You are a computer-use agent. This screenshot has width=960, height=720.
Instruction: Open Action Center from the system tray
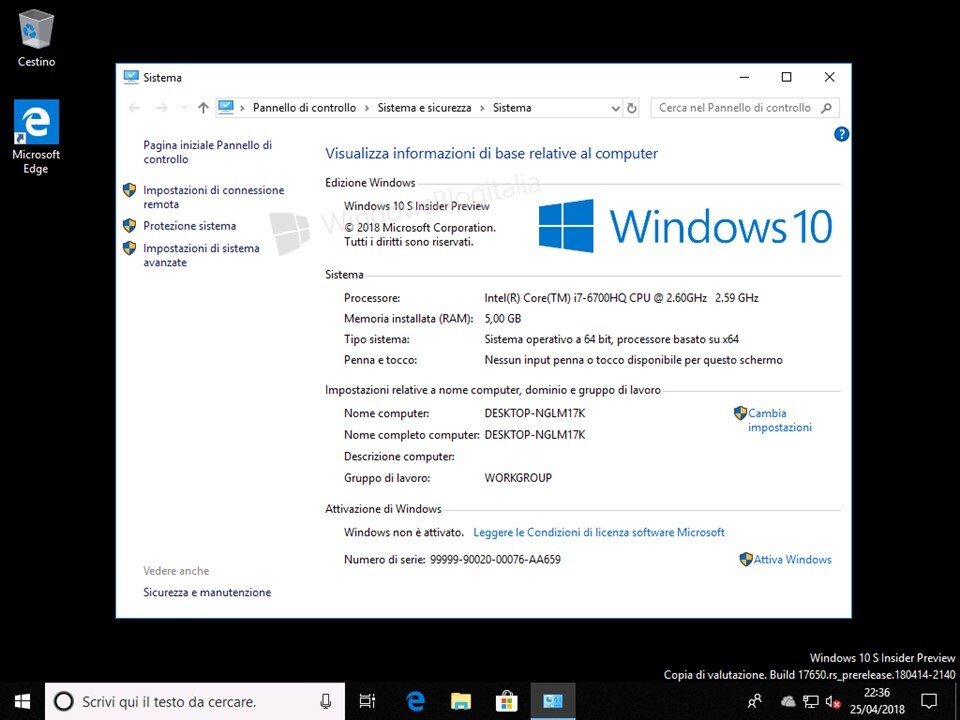point(929,701)
